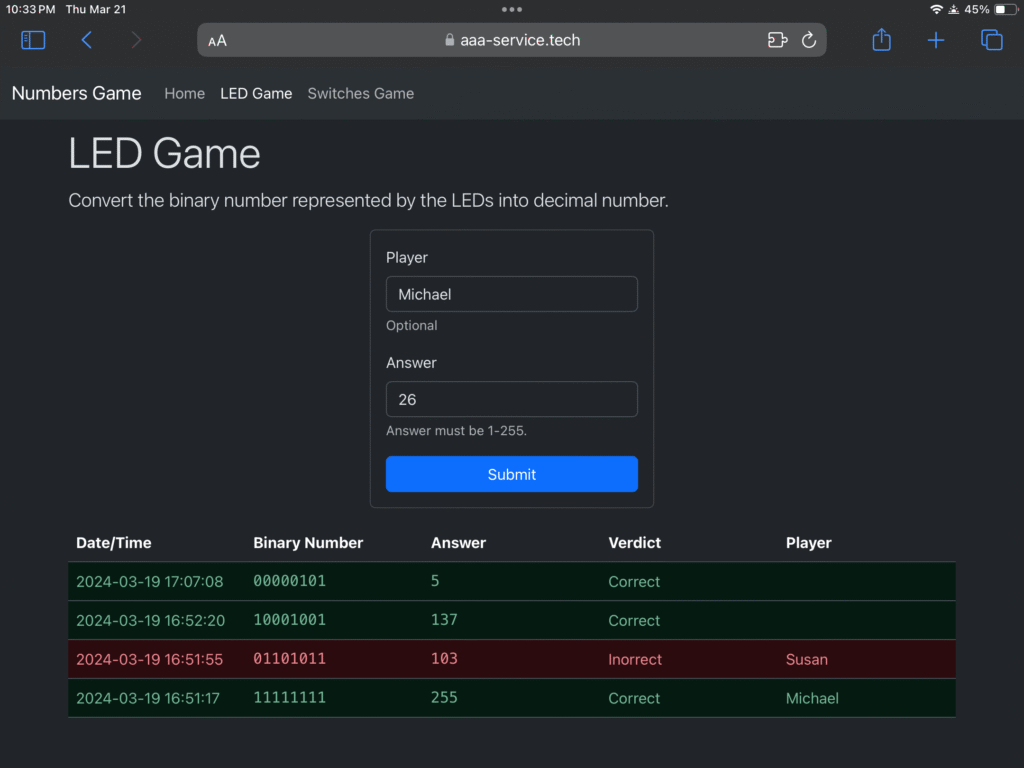Click the Answer input containing 26

pyautogui.click(x=512, y=399)
